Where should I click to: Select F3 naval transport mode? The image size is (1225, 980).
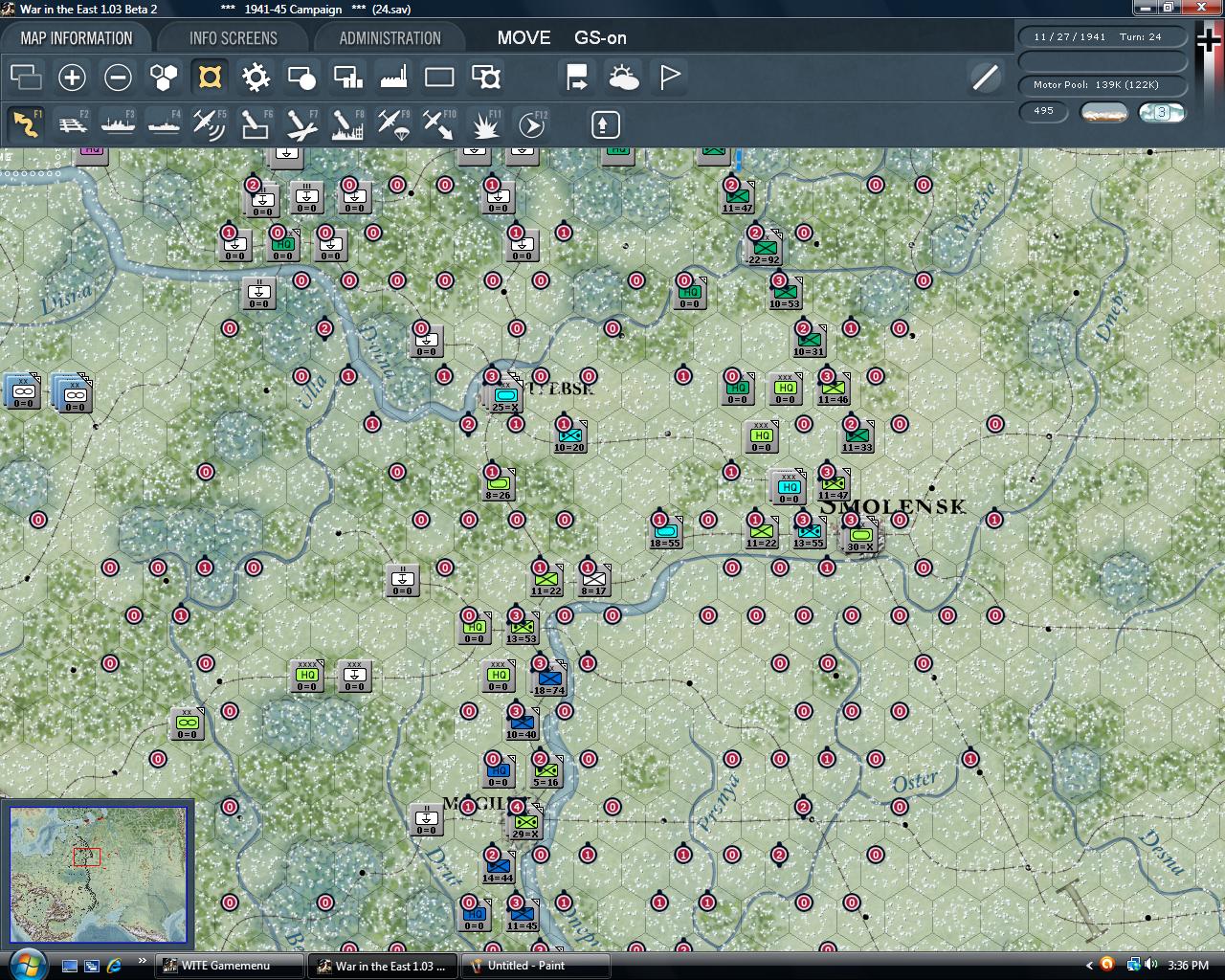tap(118, 124)
